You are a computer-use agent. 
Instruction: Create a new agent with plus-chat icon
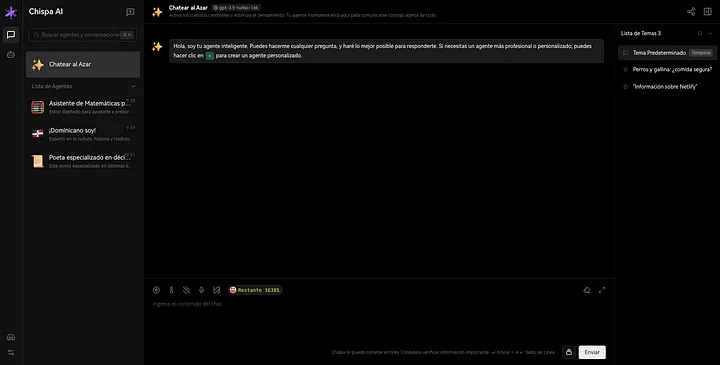pos(130,12)
